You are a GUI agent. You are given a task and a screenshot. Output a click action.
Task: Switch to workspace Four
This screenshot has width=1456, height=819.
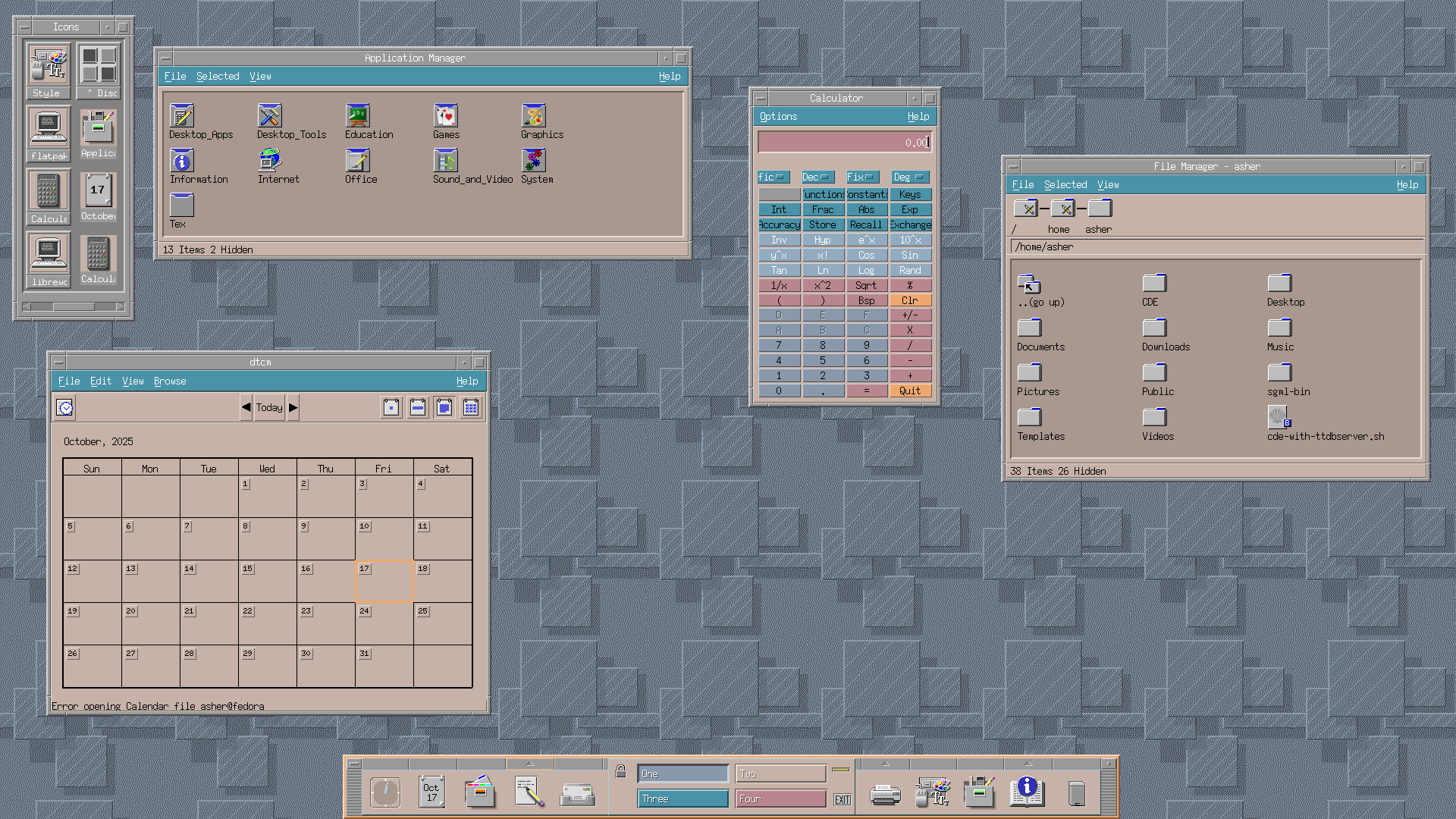pos(780,799)
